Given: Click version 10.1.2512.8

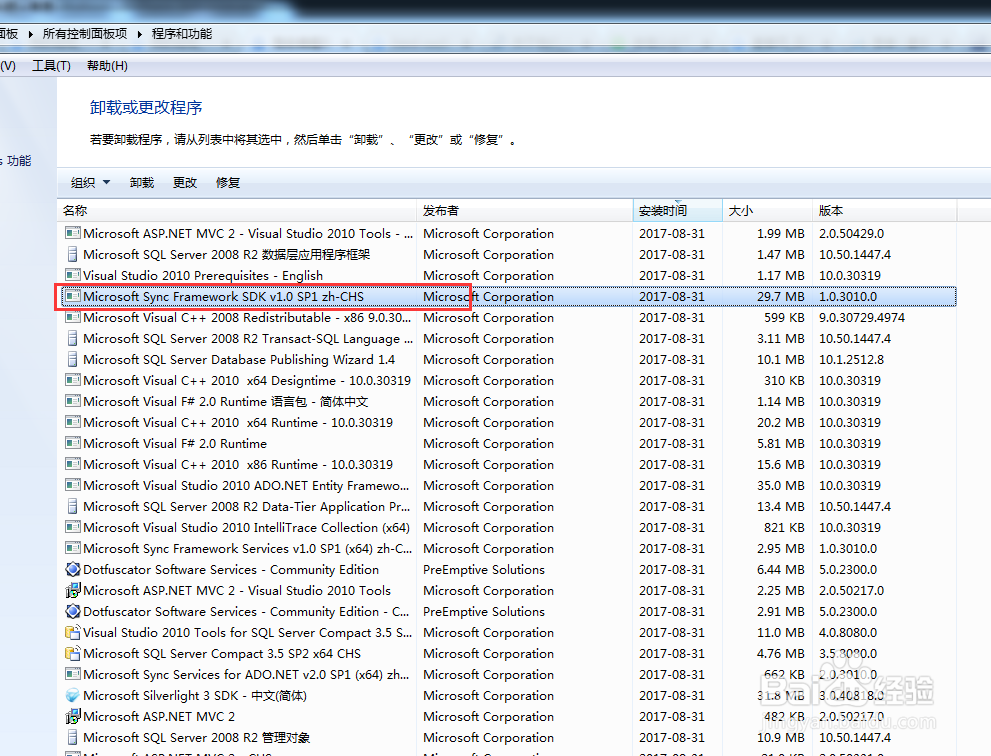Looking at the screenshot, I should pyautogui.click(x=851, y=360).
